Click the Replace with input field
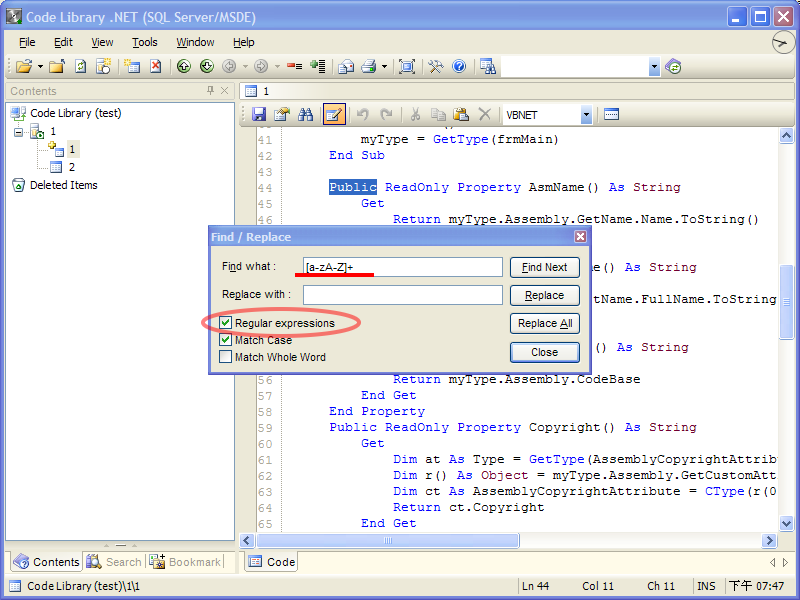Viewport: 800px width, 600px height. click(403, 295)
